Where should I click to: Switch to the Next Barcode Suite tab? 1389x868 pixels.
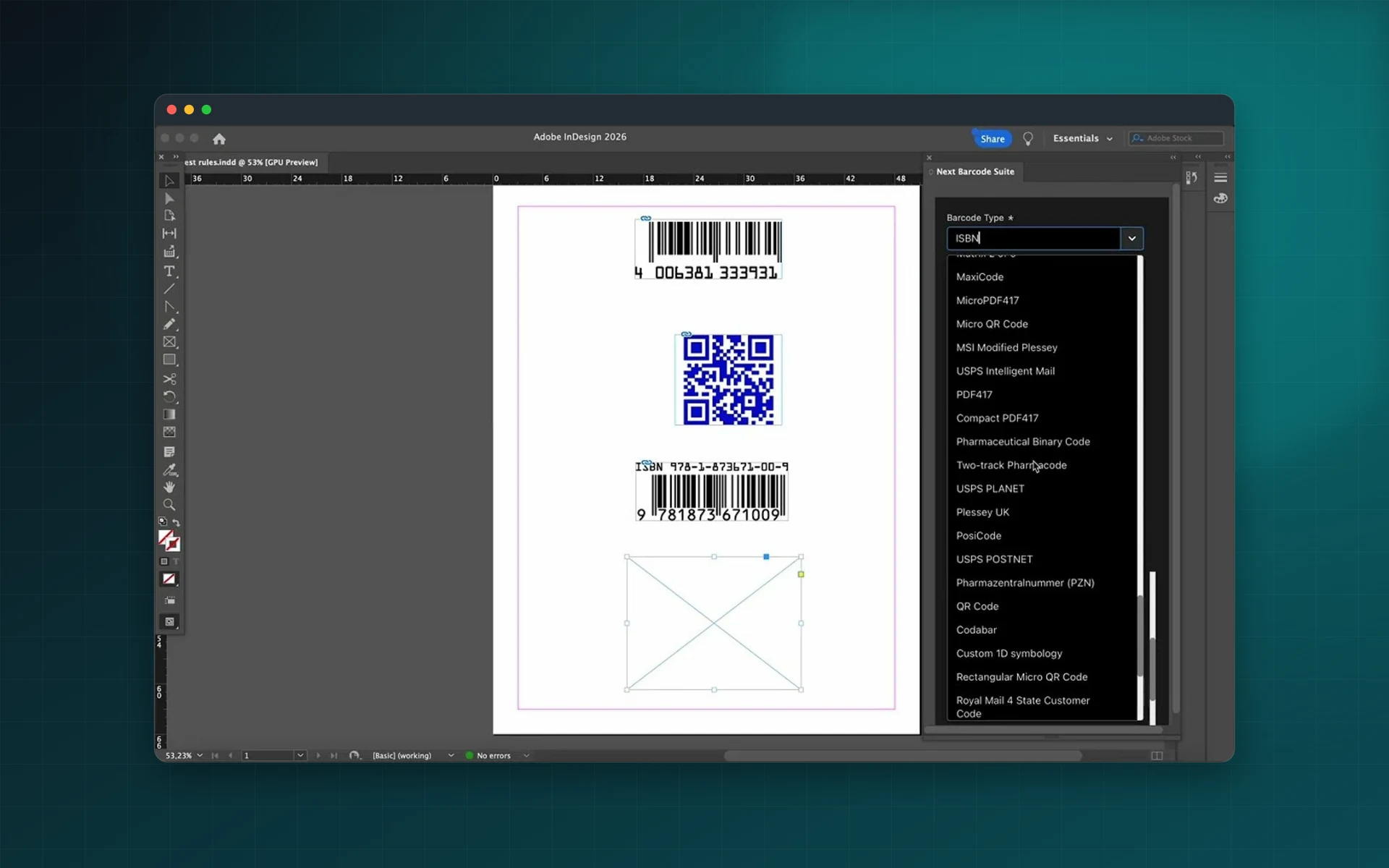(x=974, y=171)
